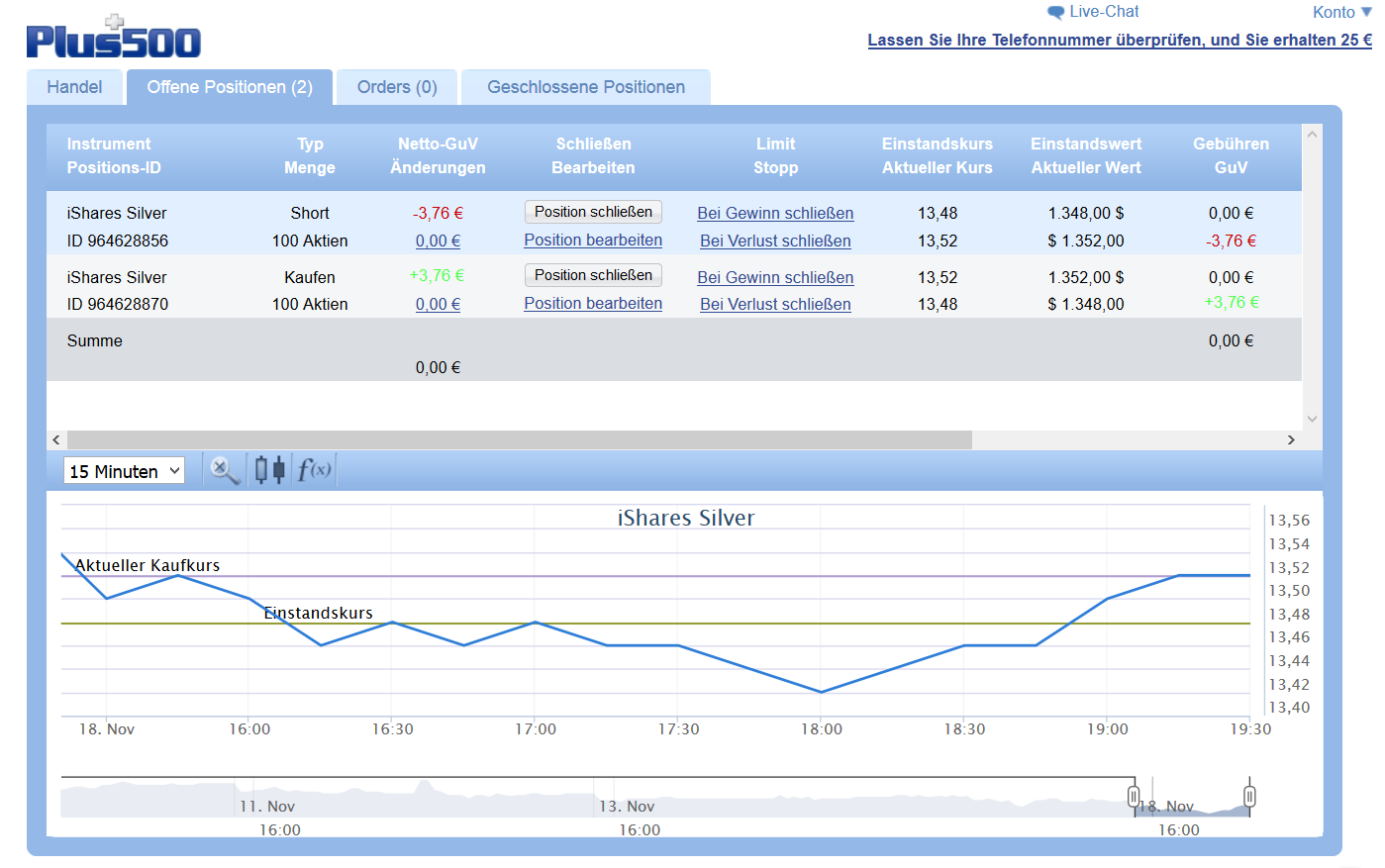Open the 15 Minuten interval dropdown

125,471
